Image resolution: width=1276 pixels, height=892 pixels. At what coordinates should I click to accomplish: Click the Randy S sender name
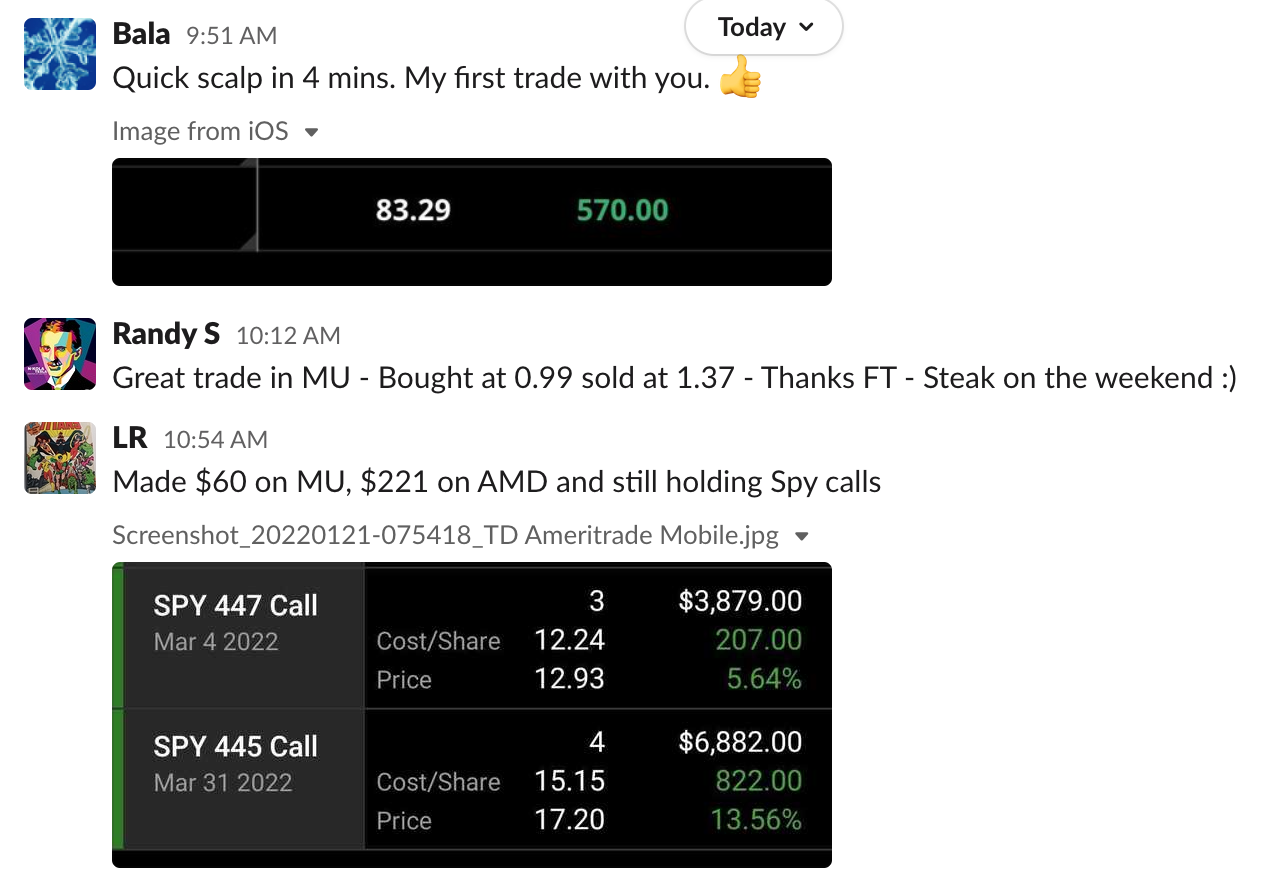[166, 334]
